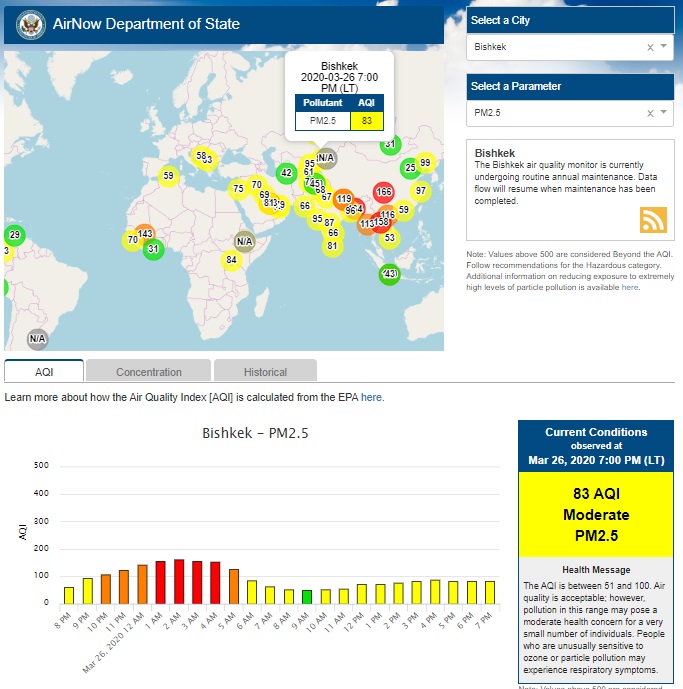Click the green 29 AQI map marker
The width and height of the screenshot is (683, 689).
pyautogui.click(x=15, y=236)
